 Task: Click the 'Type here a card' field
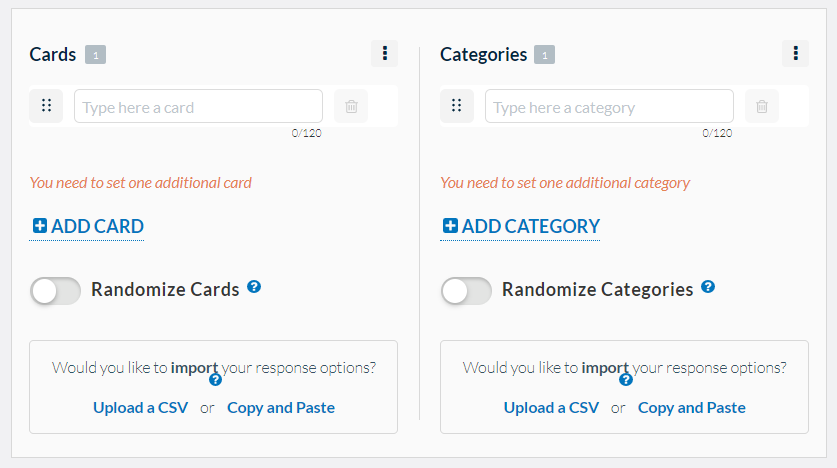coord(198,107)
